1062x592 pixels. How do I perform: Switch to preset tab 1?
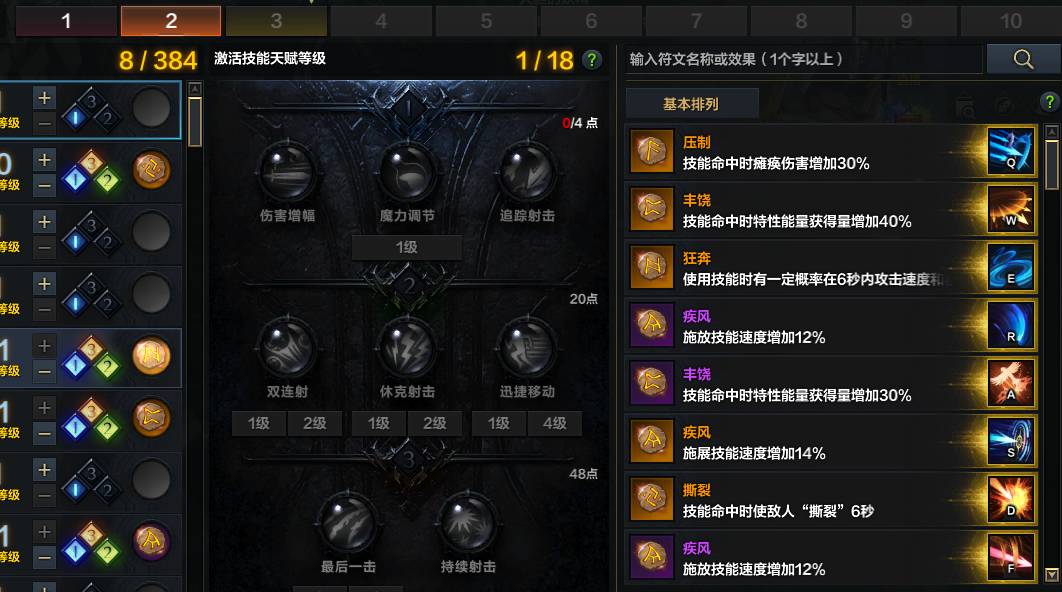pos(66,21)
